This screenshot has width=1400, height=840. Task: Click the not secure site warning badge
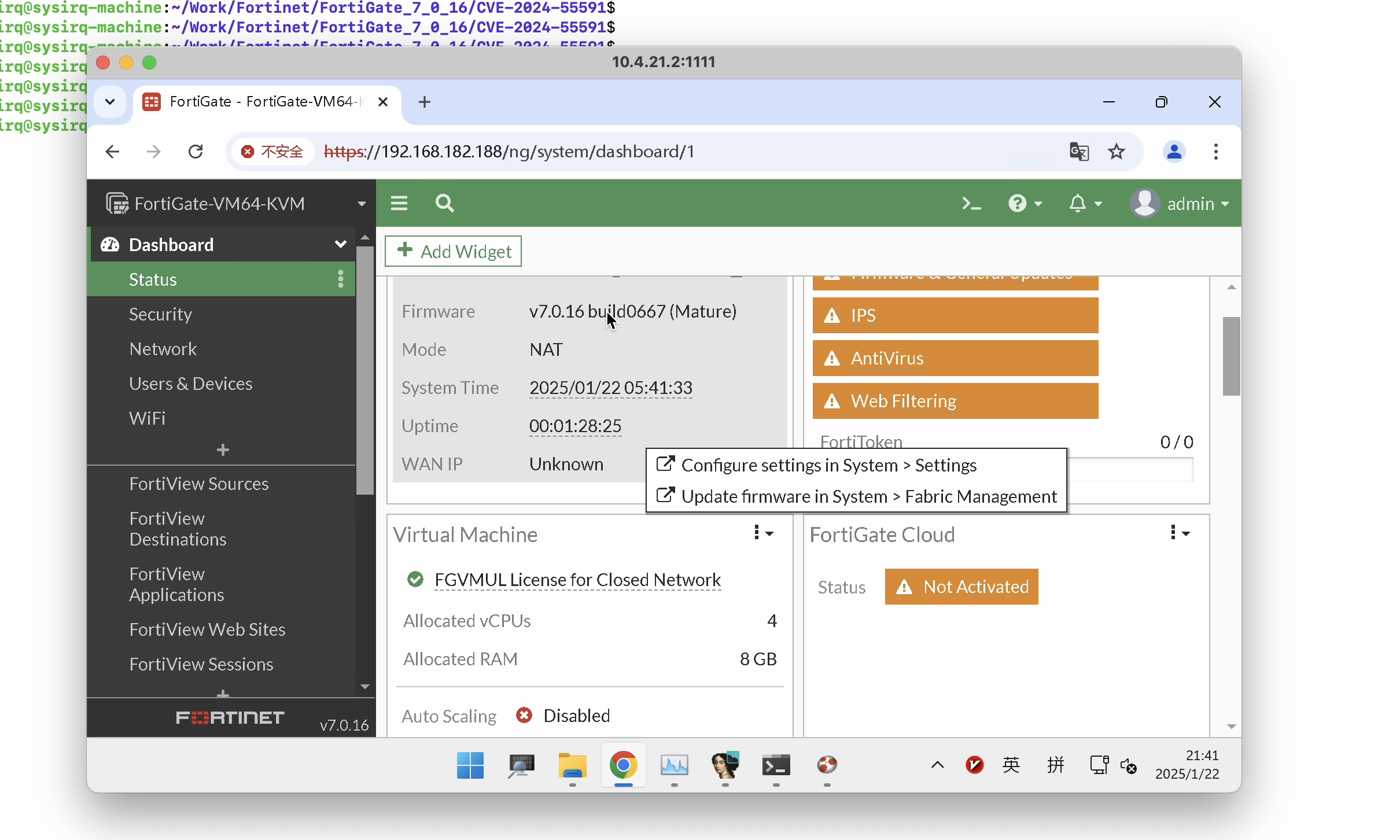click(x=272, y=152)
